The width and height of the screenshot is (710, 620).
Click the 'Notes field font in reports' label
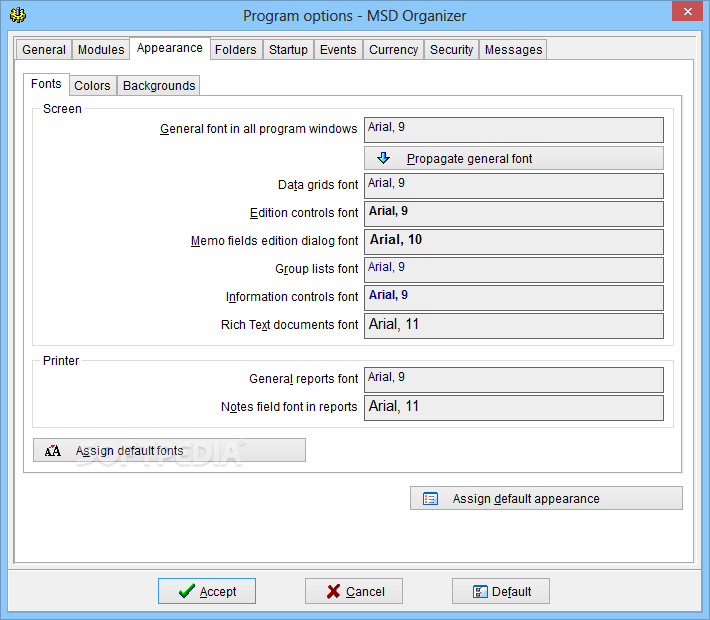tap(289, 407)
